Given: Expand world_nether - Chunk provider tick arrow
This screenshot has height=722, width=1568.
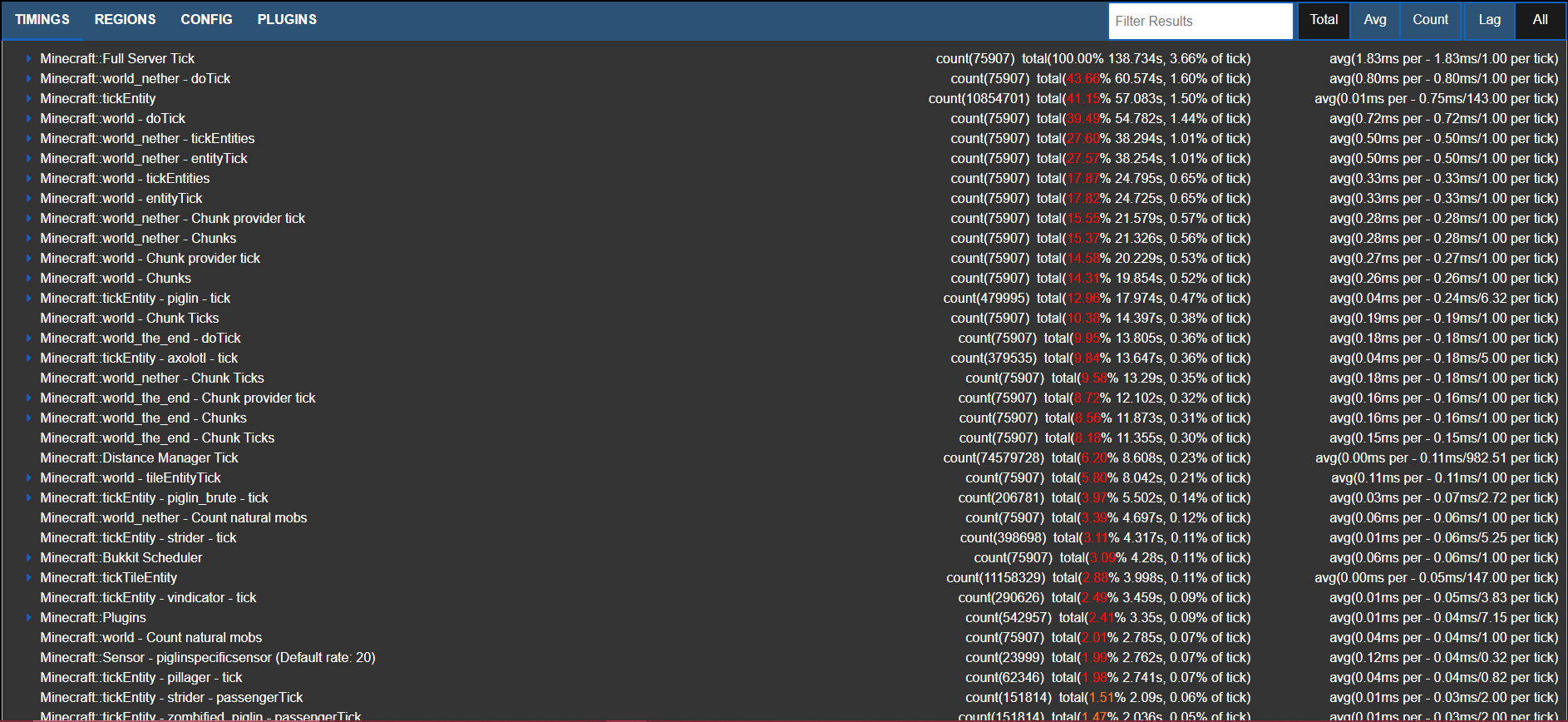Looking at the screenshot, I should [28, 219].
